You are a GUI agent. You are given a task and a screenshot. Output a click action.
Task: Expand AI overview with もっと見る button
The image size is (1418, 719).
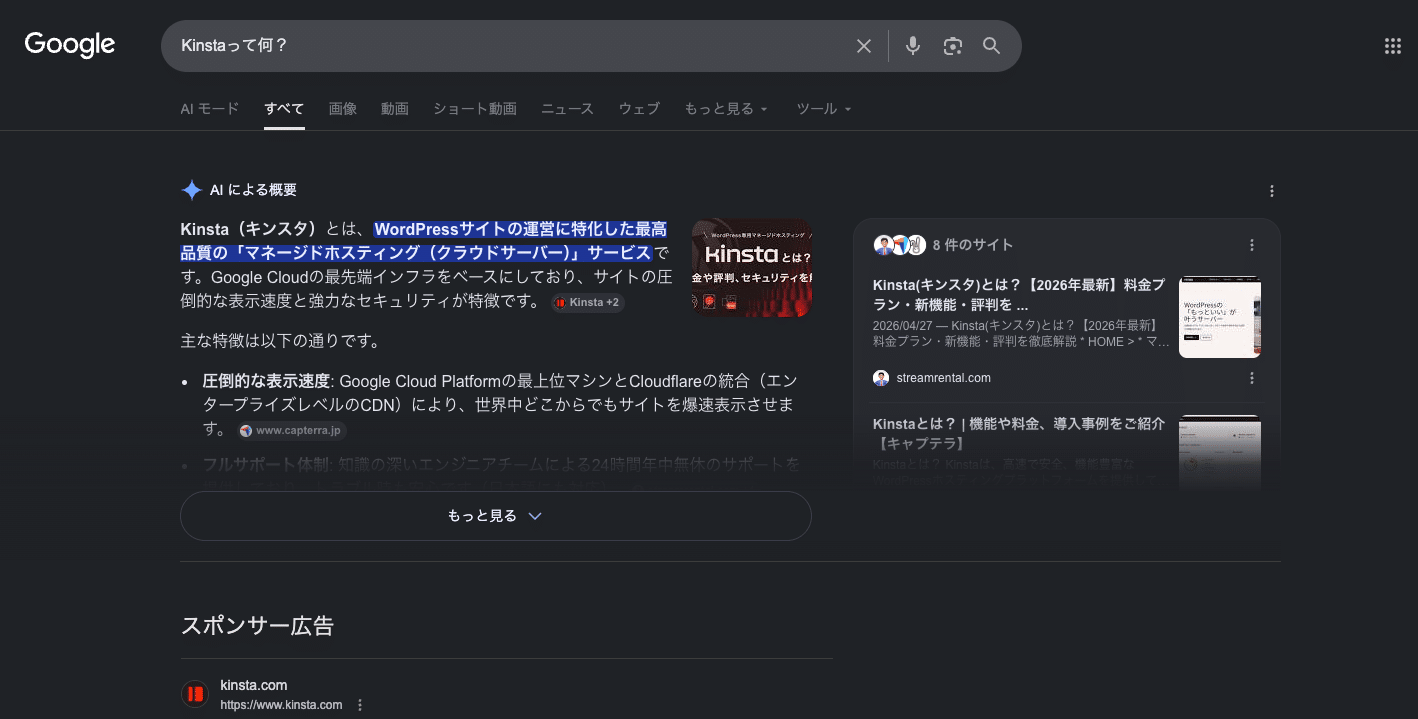point(495,516)
